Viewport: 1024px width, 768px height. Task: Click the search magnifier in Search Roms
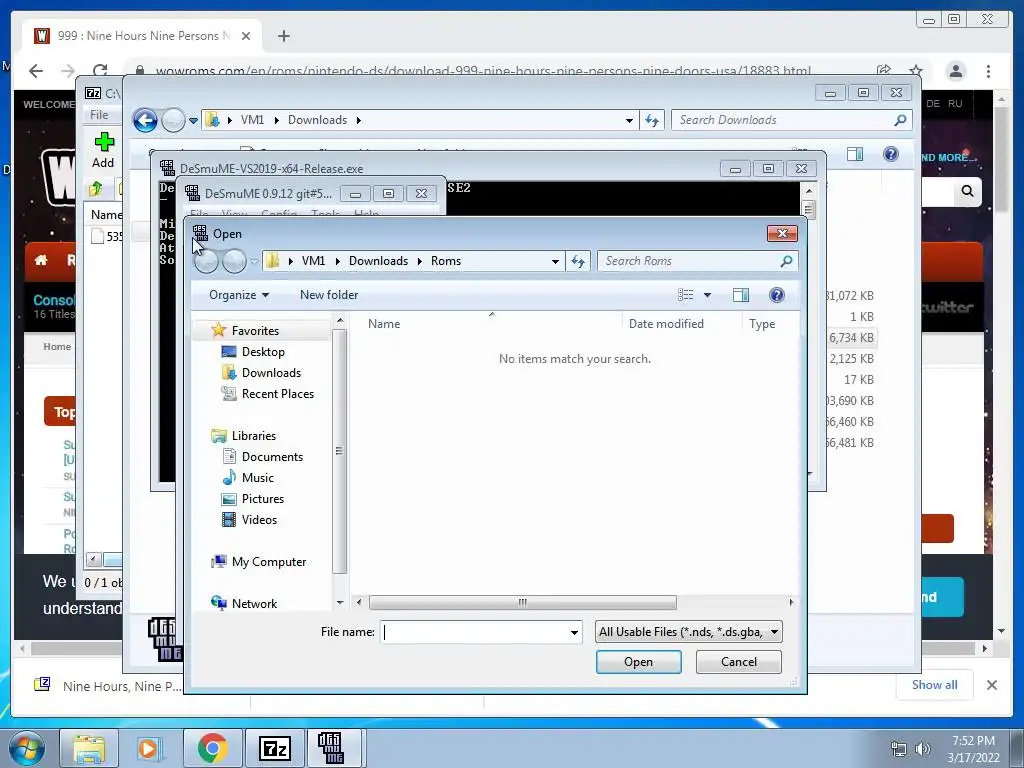click(786, 261)
